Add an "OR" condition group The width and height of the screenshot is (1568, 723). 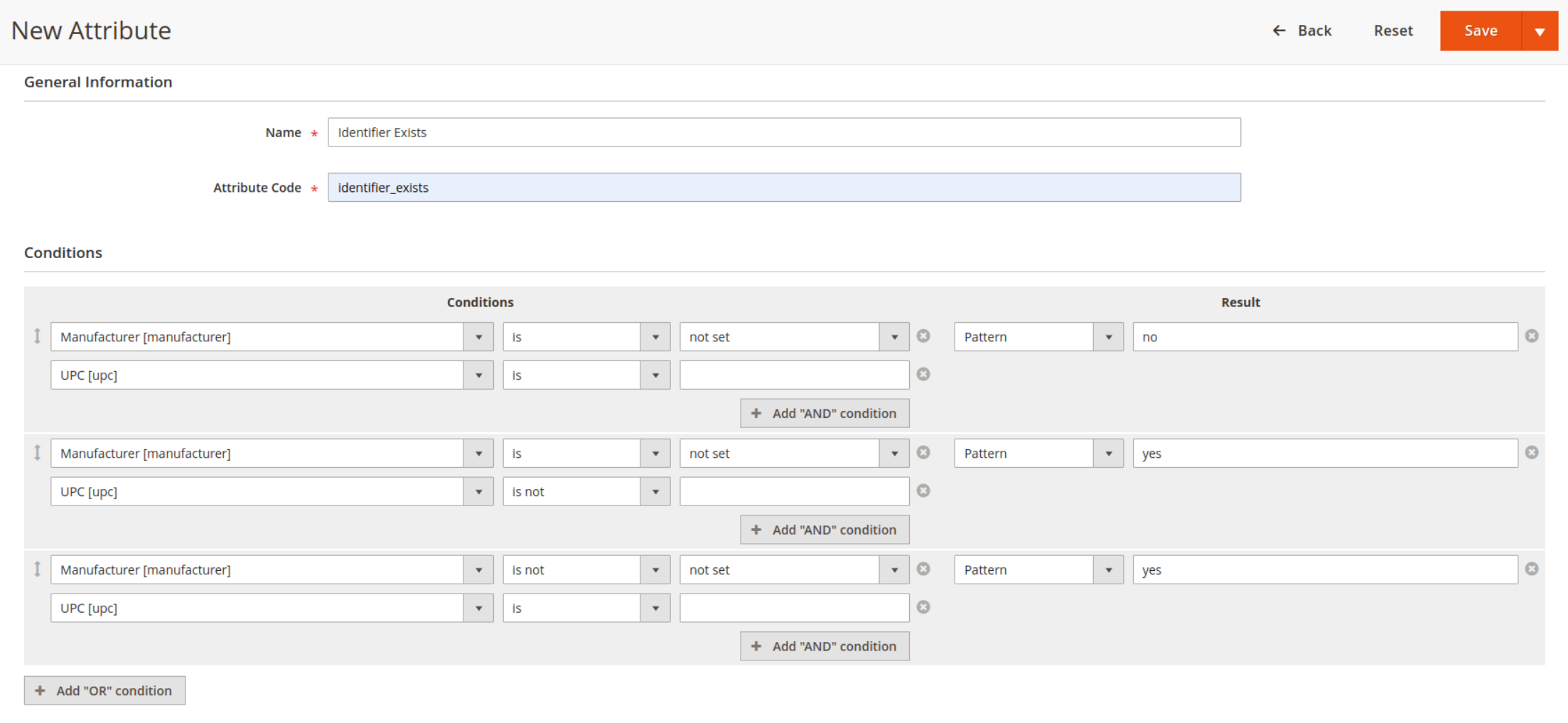pyautogui.click(x=105, y=690)
